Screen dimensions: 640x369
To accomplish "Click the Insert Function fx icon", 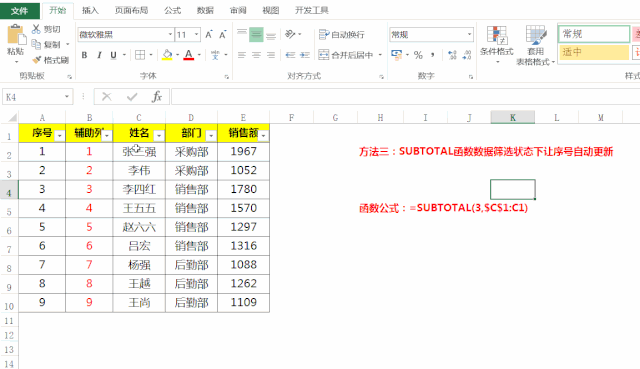I will pyautogui.click(x=157, y=97).
